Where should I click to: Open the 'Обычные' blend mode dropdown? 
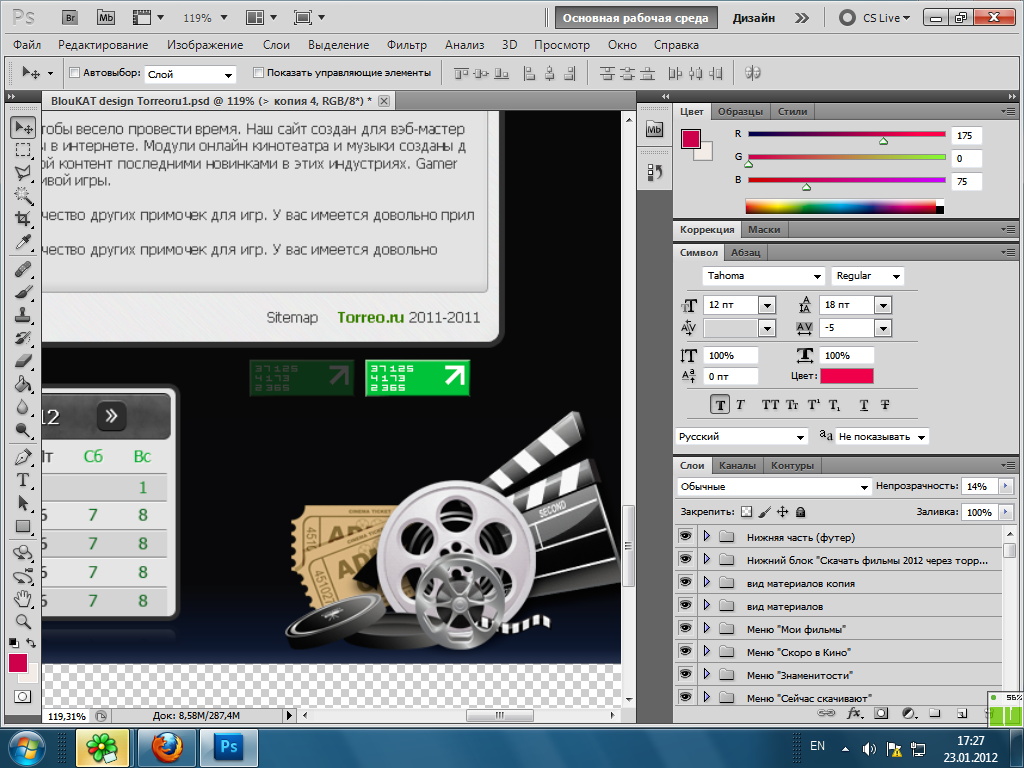pyautogui.click(x=774, y=487)
